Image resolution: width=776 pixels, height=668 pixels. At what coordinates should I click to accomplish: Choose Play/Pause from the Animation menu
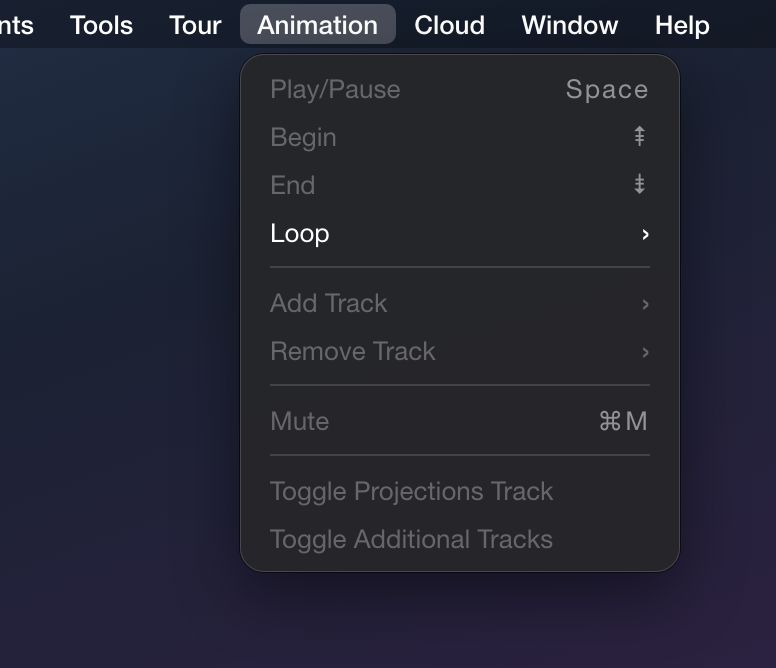click(x=460, y=90)
